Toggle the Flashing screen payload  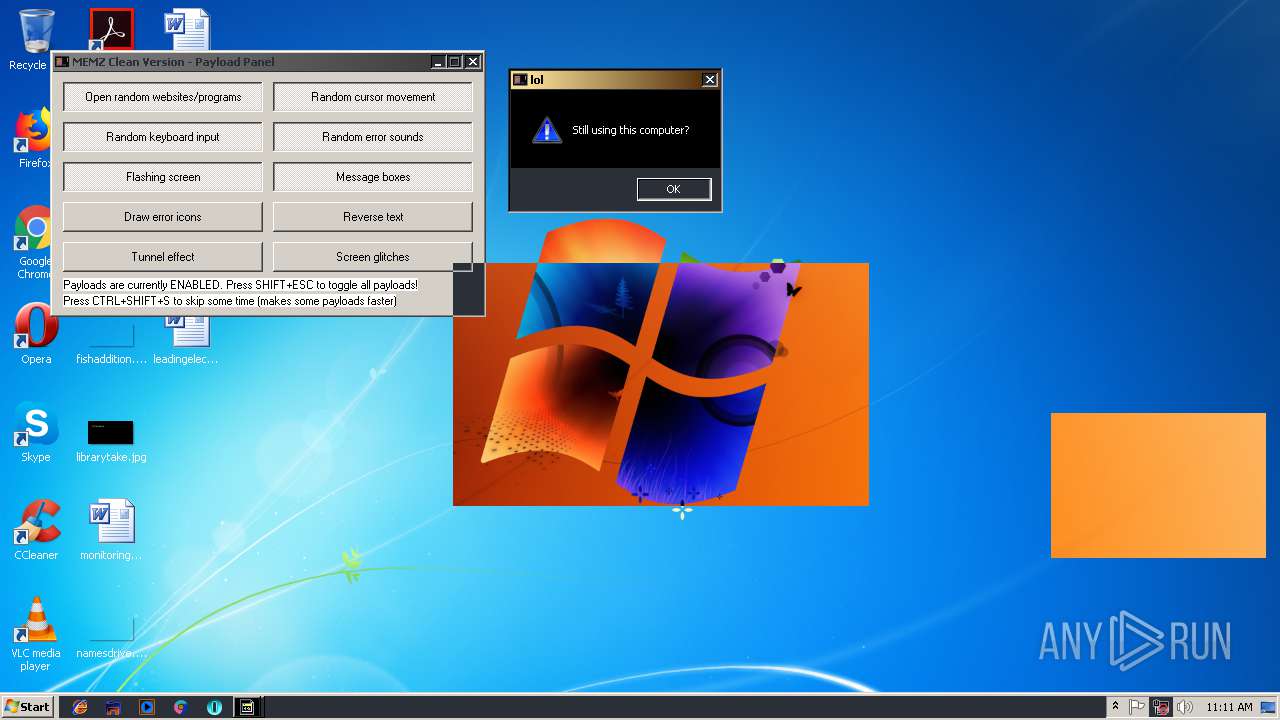coord(163,177)
